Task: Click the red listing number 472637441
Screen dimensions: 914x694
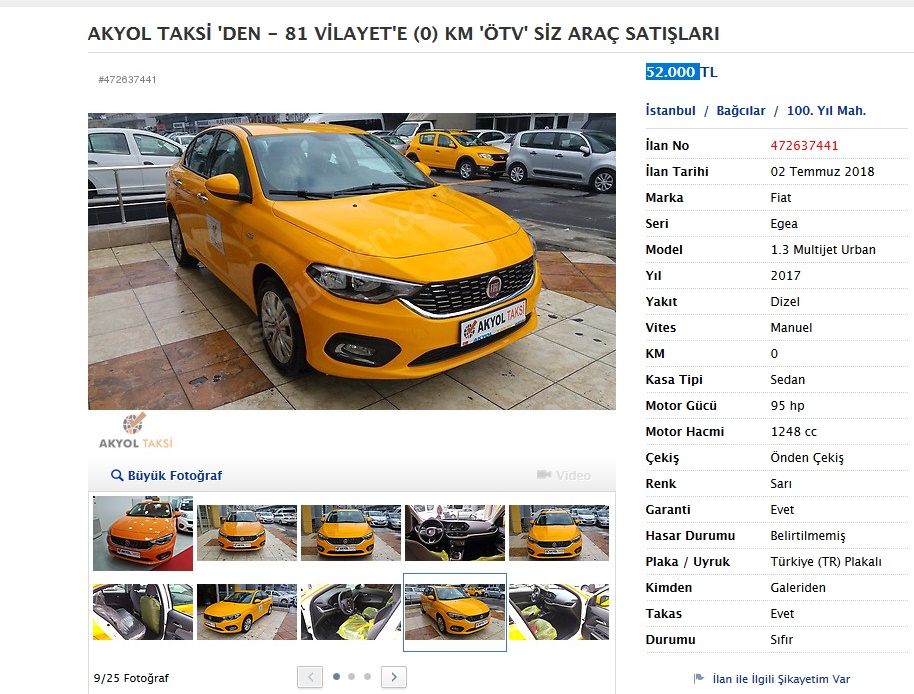Action: (x=804, y=146)
